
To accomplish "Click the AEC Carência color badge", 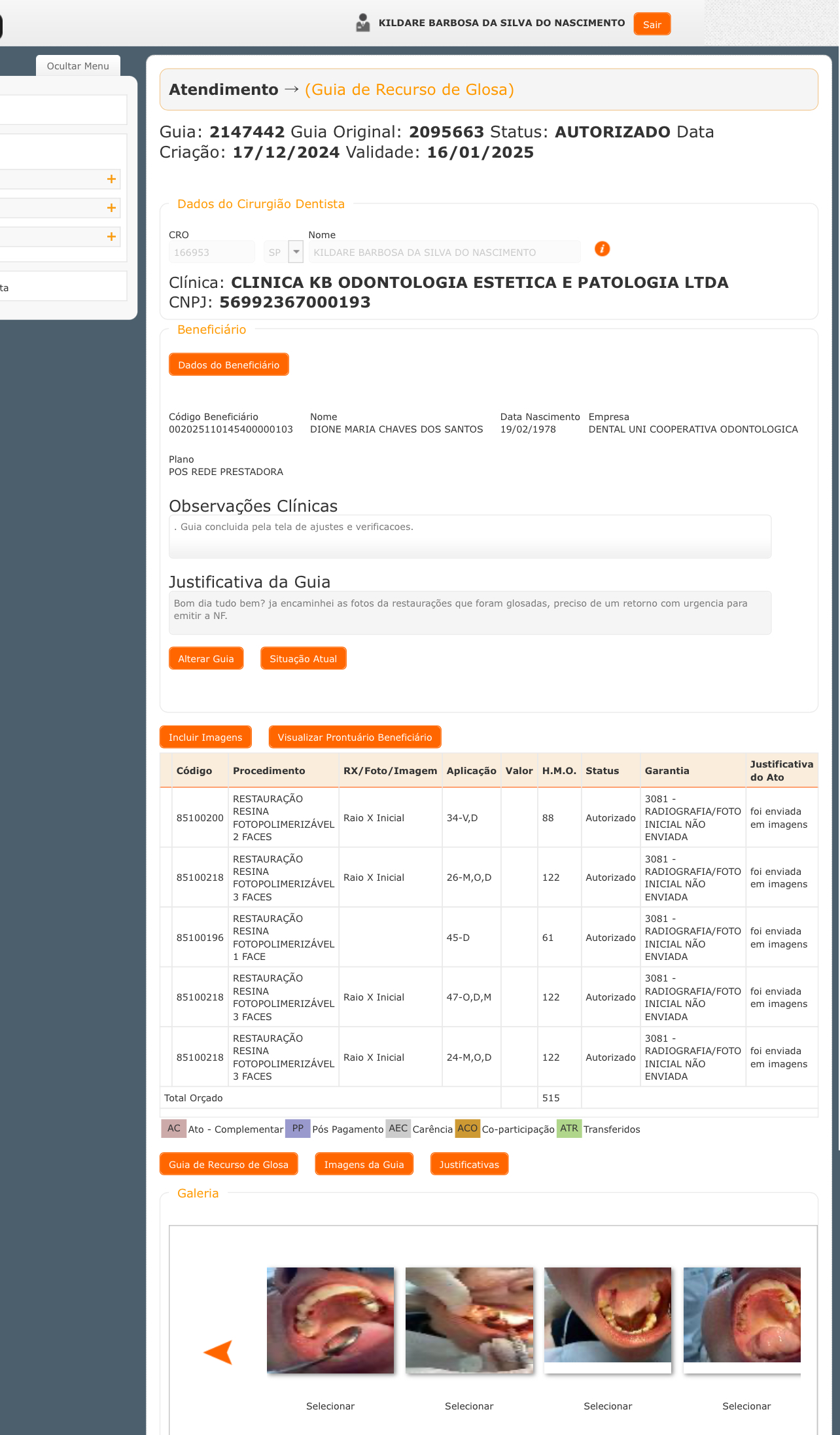I will click(x=398, y=1129).
